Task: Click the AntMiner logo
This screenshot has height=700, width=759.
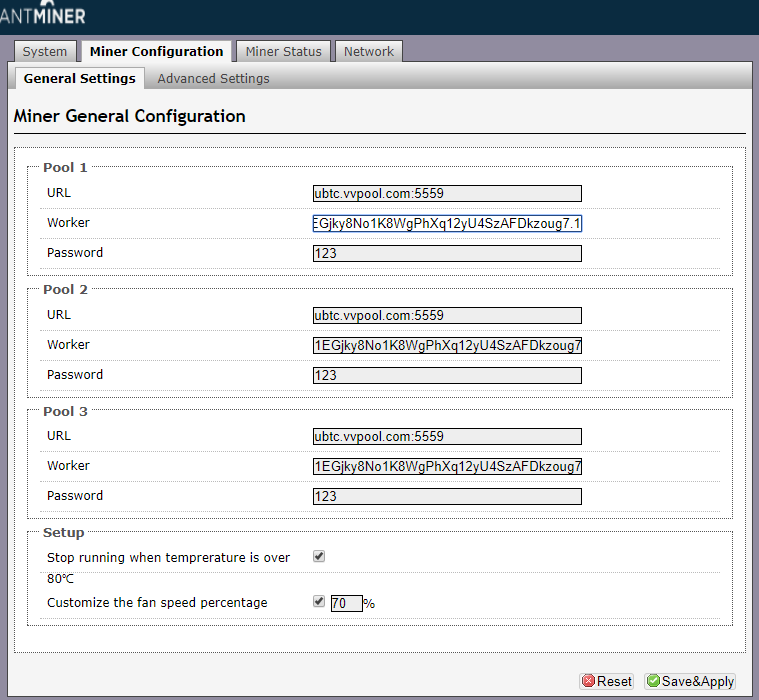Action: pyautogui.click(x=43, y=13)
